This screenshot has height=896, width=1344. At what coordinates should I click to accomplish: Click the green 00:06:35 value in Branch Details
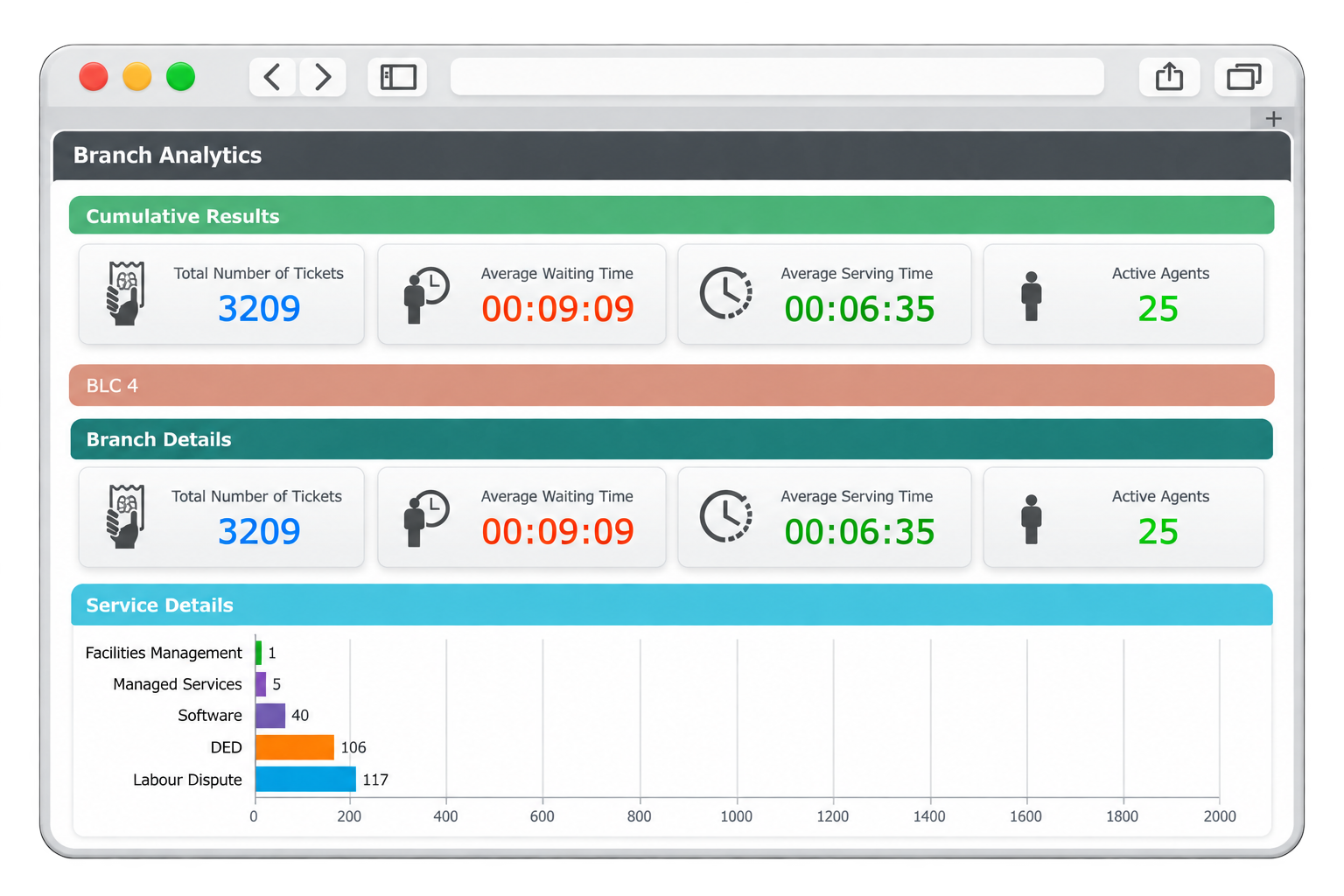[x=860, y=533]
